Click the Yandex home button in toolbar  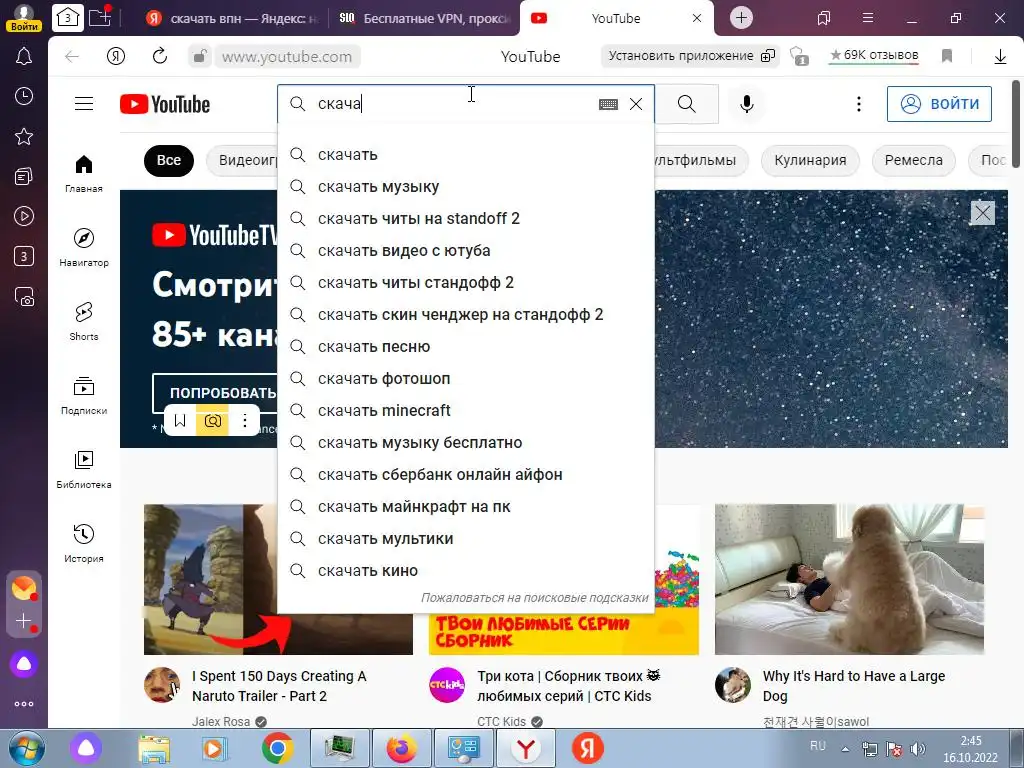tap(116, 56)
